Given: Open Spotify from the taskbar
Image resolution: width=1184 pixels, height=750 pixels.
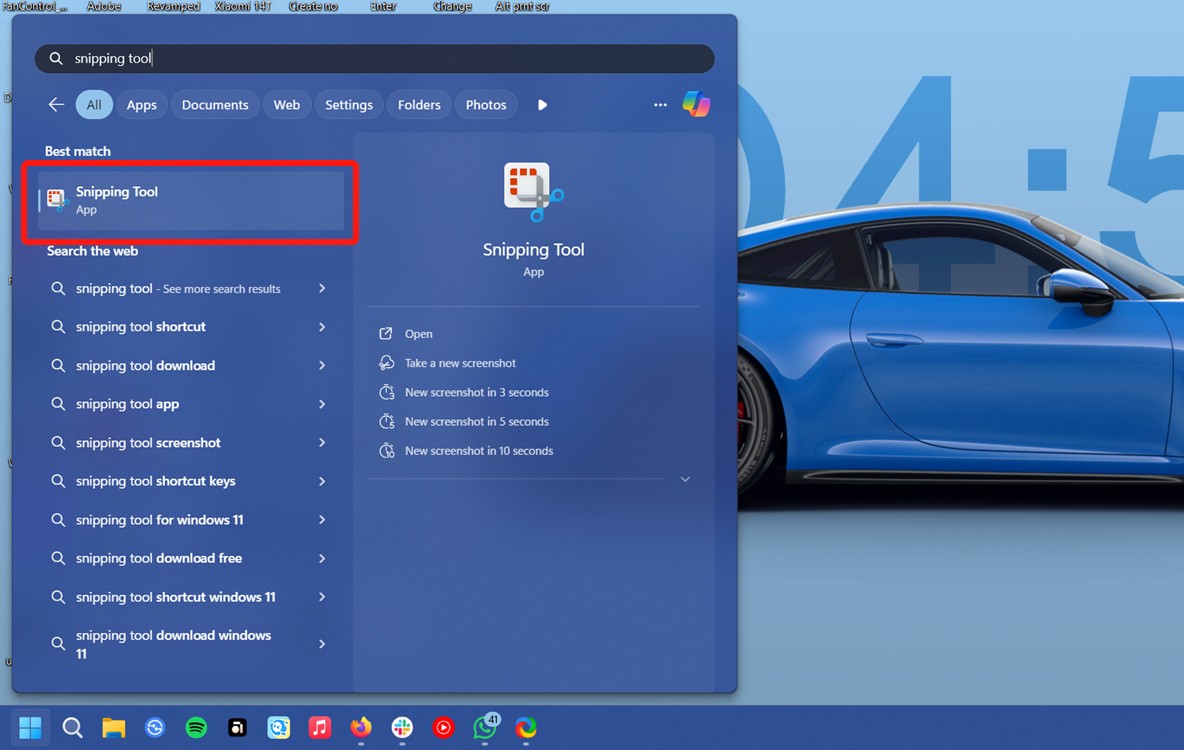Looking at the screenshot, I should pos(196,727).
